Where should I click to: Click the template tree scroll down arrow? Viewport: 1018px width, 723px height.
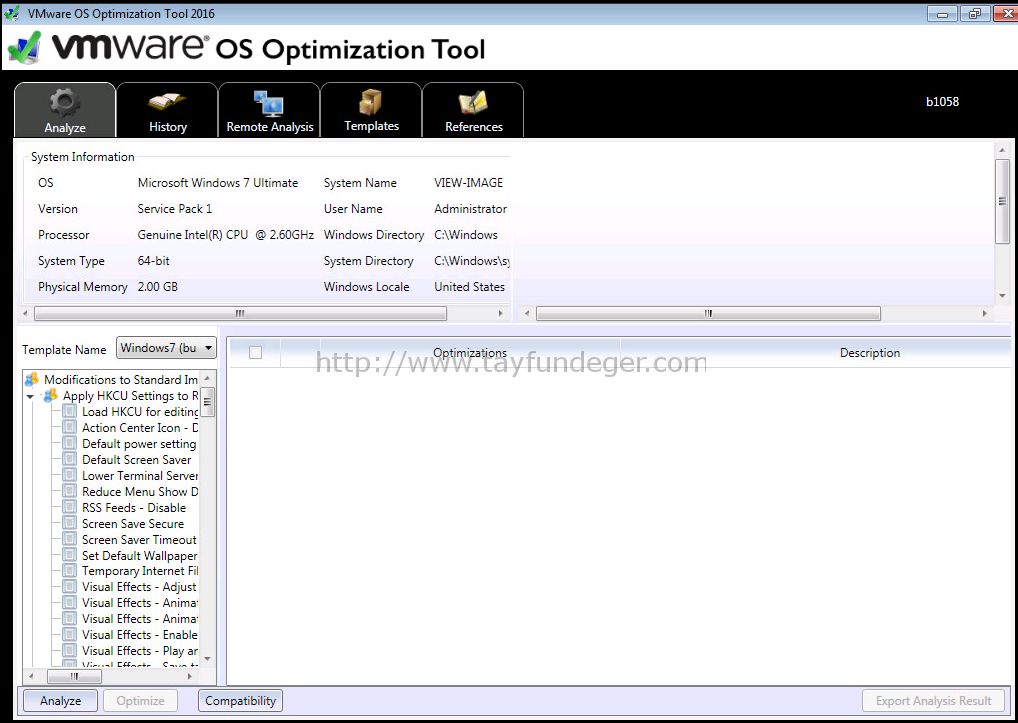coord(208,659)
